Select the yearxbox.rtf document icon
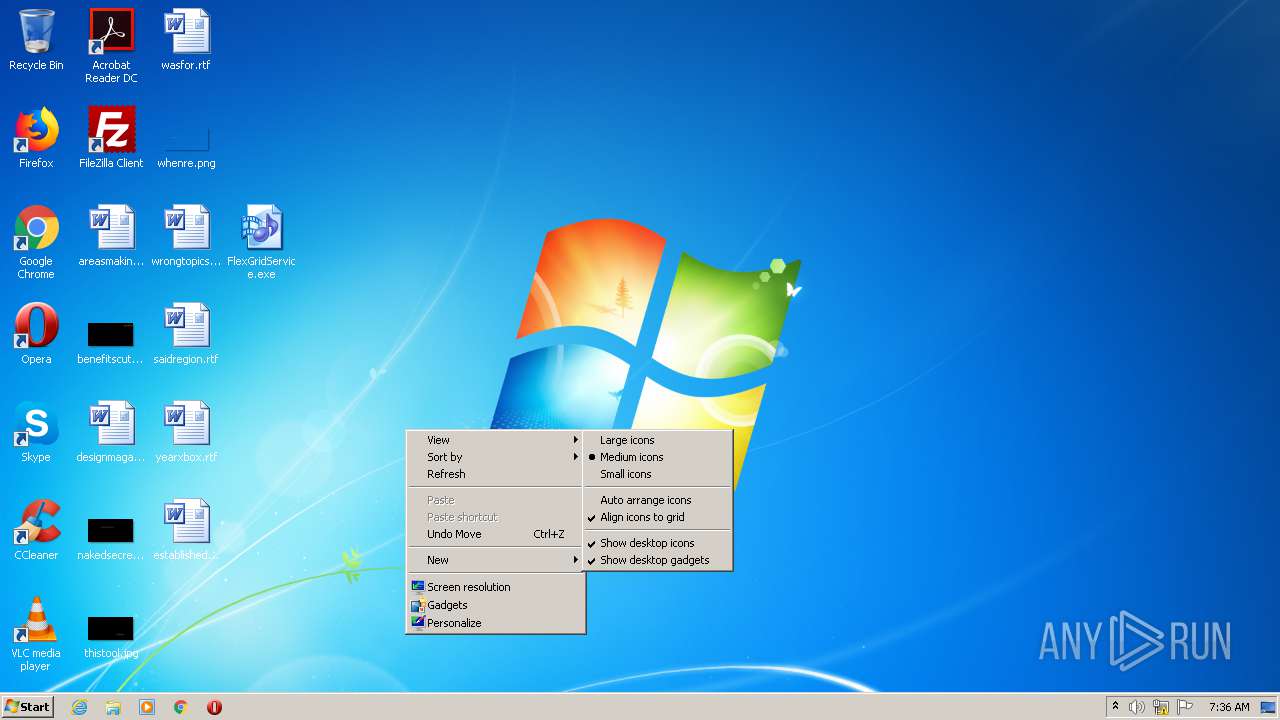The width and height of the screenshot is (1280, 720). pyautogui.click(x=186, y=432)
